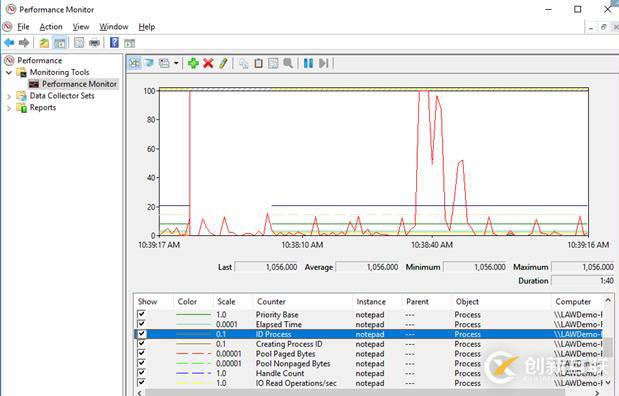
Task: Select the IO Read Operations/sec counter name
Action: coord(296,383)
